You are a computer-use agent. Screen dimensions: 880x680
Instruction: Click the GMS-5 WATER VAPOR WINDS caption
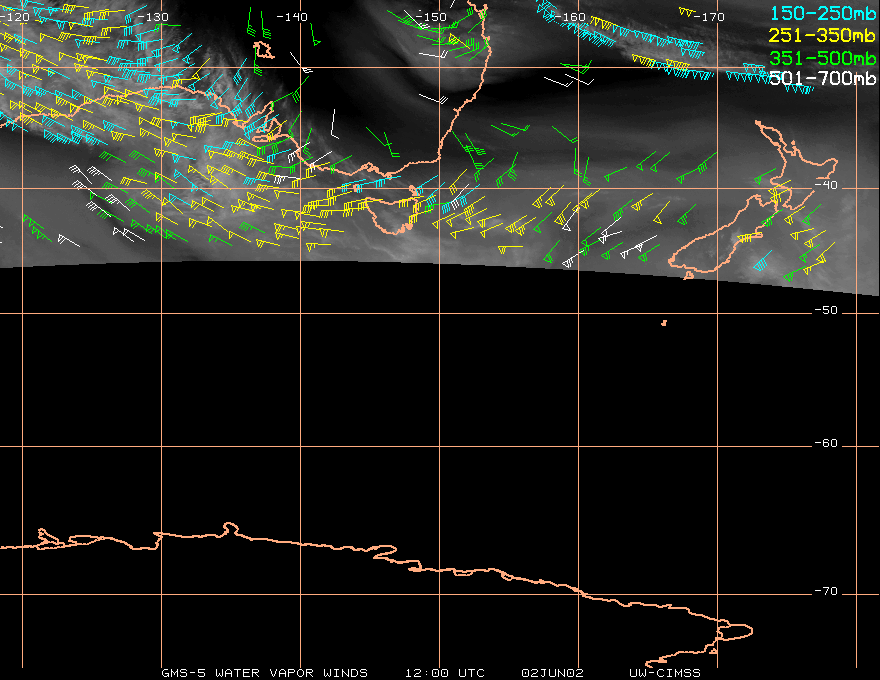(x=264, y=673)
